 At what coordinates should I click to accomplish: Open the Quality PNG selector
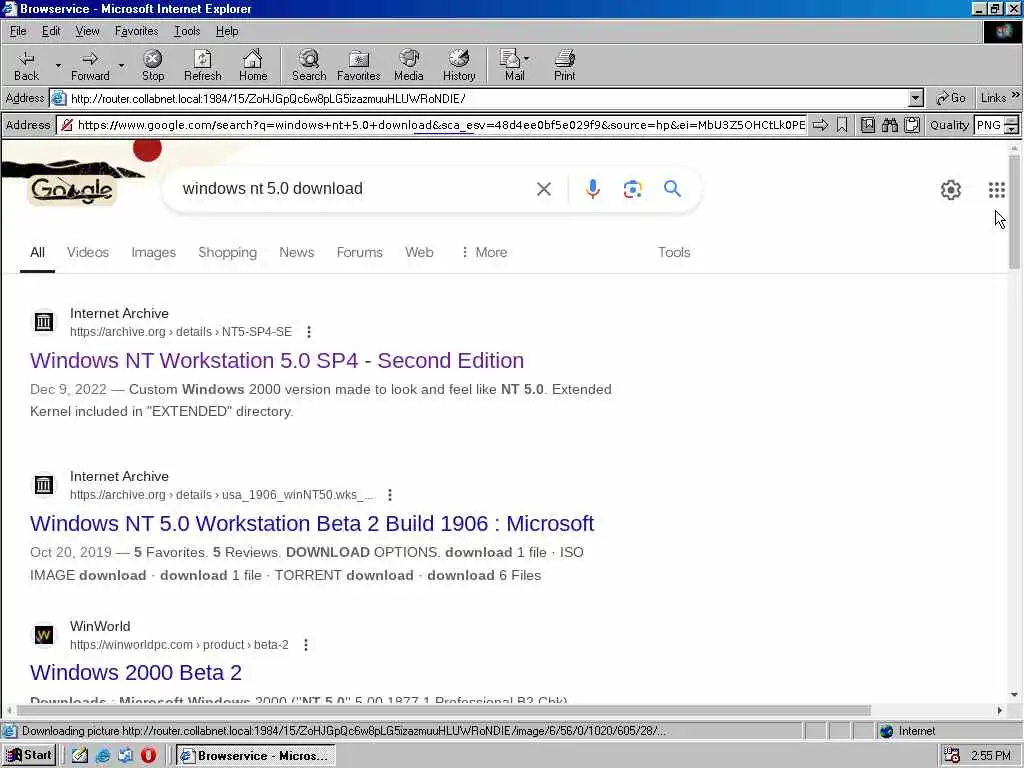click(x=989, y=125)
